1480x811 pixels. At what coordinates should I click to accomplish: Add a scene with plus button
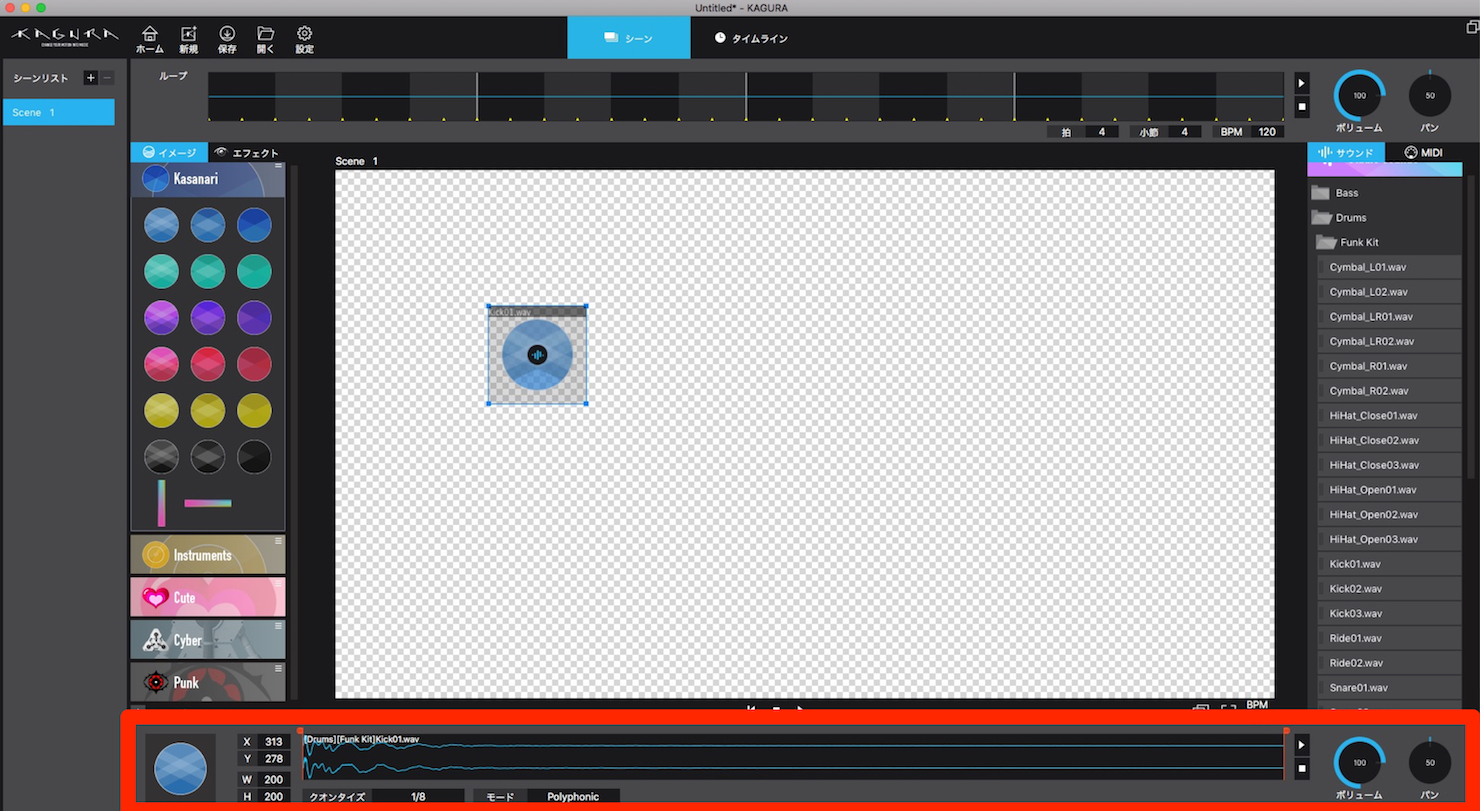(90, 78)
